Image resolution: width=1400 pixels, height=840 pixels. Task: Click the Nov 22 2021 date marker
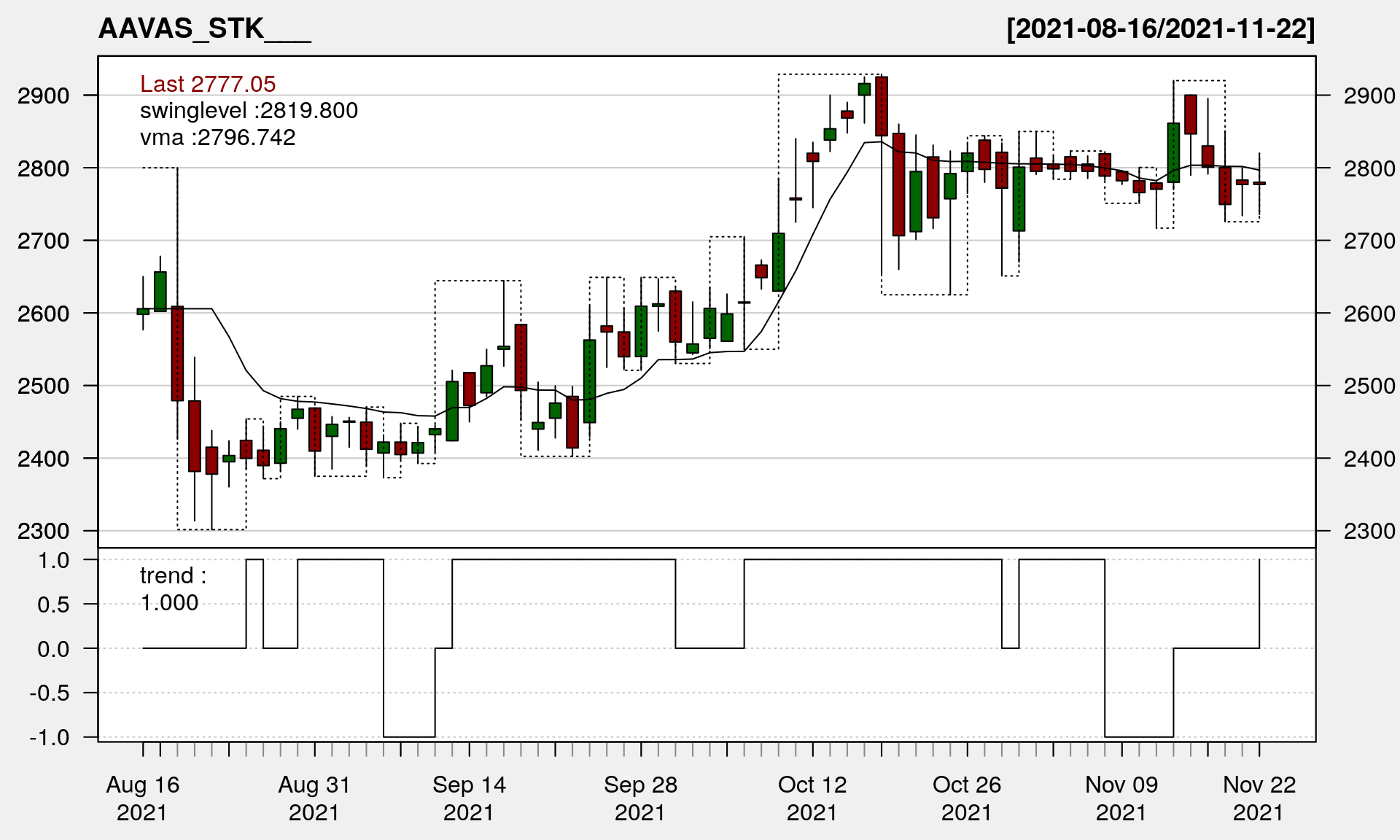[x=1259, y=798]
